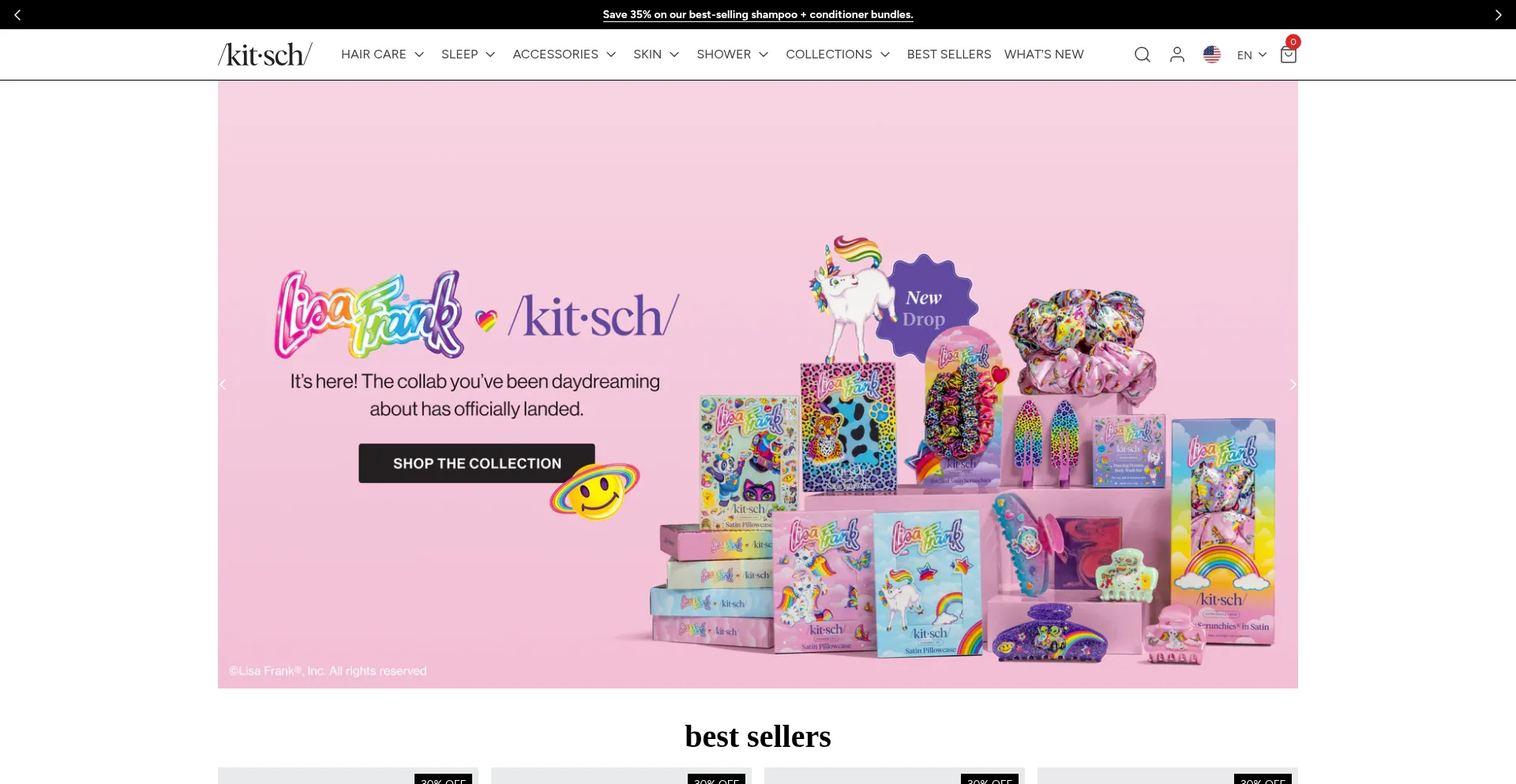Expand the Hair Care menu
This screenshot has height=784, width=1516.
point(383,54)
